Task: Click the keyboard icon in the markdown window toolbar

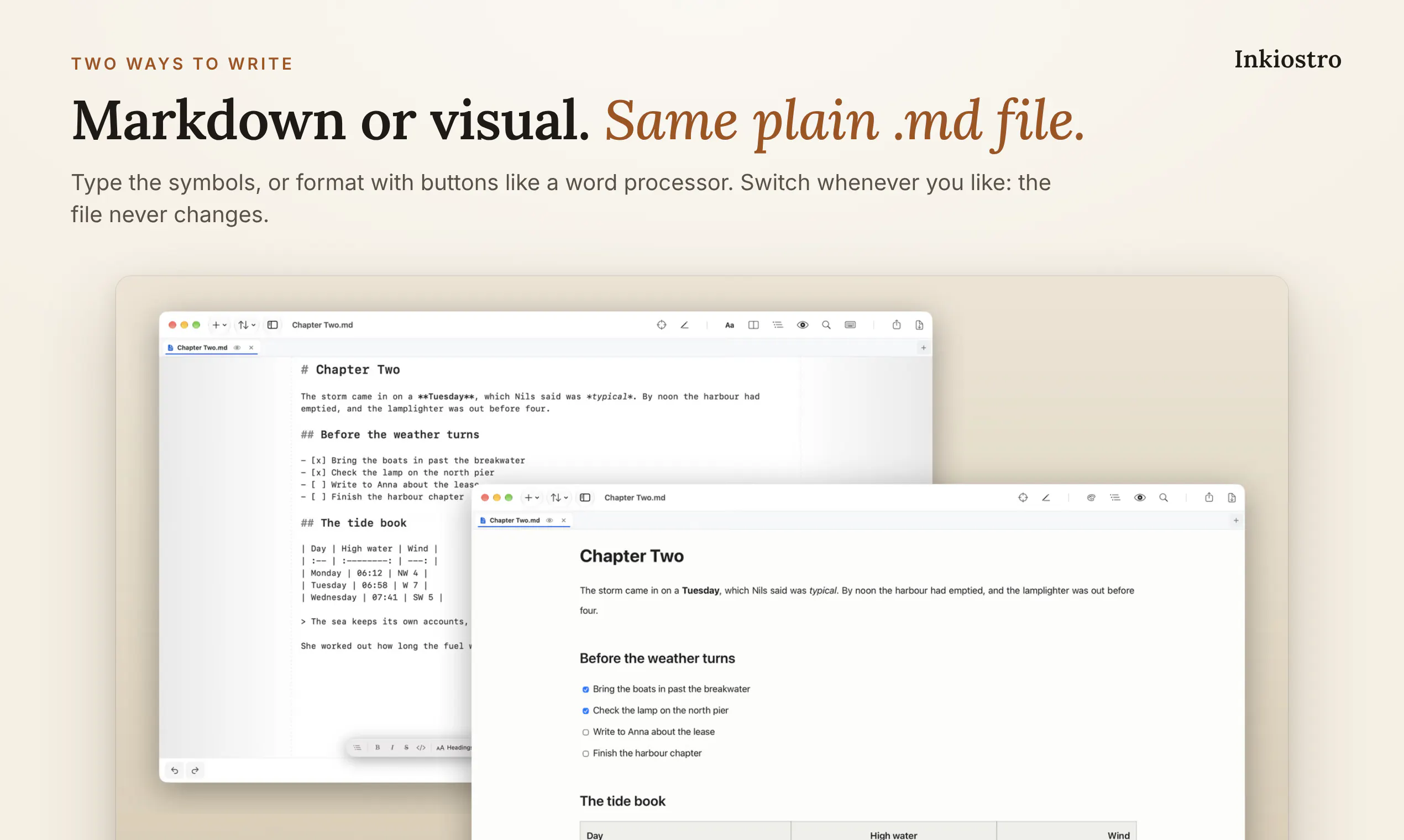Action: click(x=850, y=325)
